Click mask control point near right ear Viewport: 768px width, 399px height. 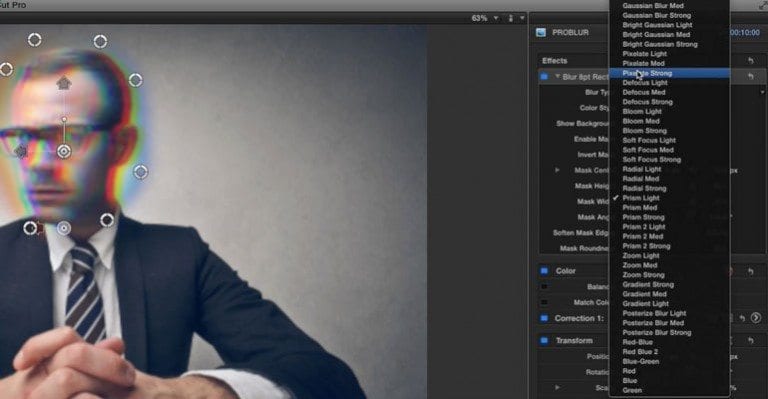[x=141, y=172]
